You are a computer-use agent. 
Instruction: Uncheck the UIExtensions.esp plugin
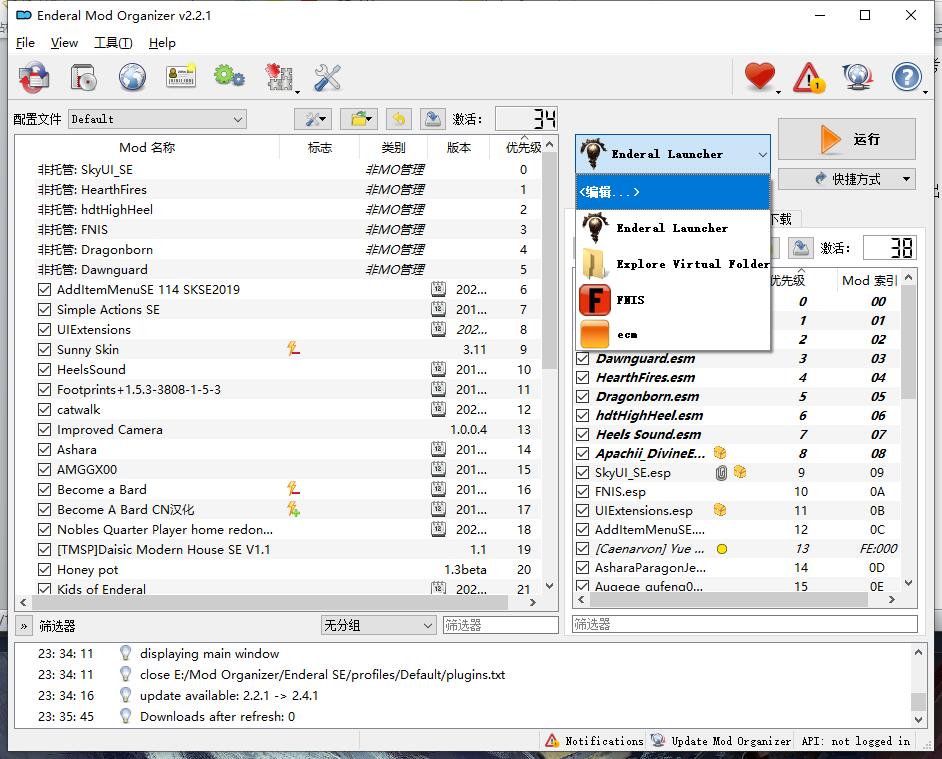582,510
